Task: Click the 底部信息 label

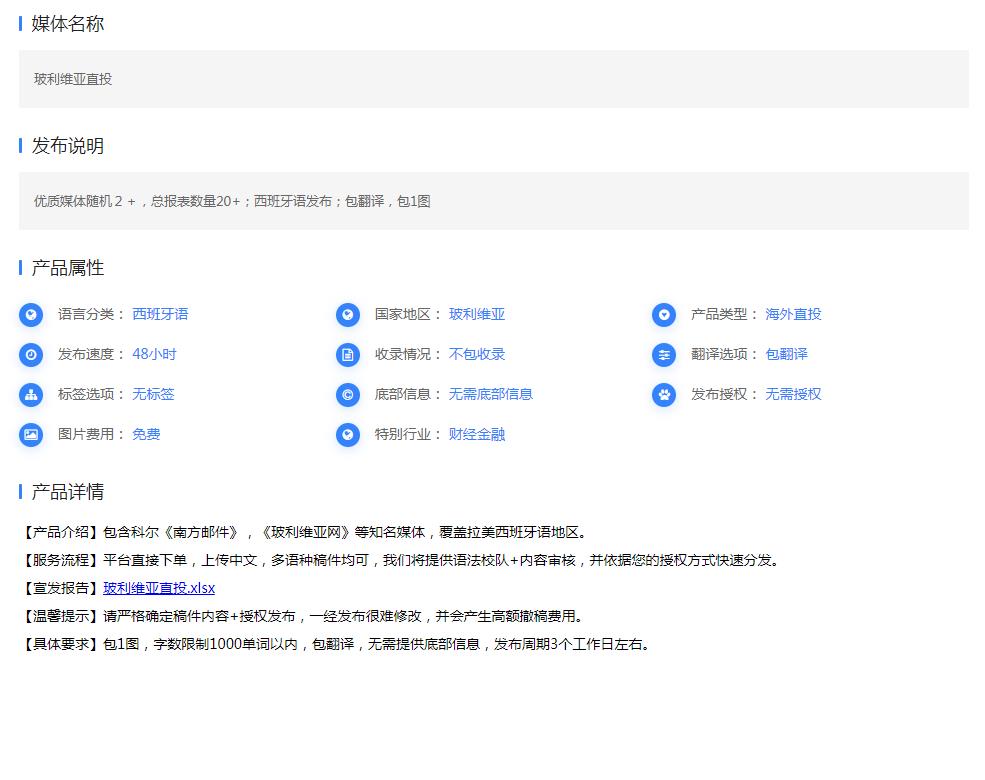Action: point(408,394)
